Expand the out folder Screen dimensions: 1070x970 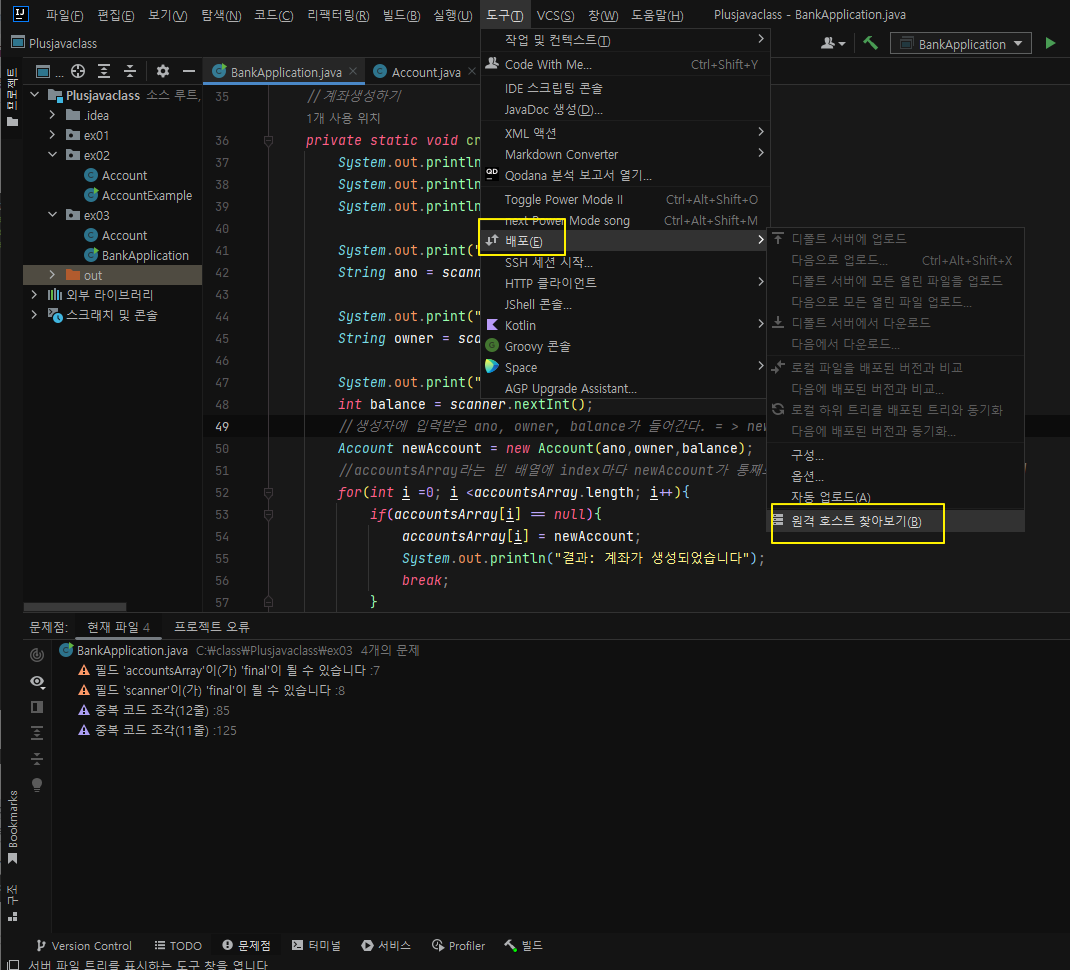click(x=53, y=275)
